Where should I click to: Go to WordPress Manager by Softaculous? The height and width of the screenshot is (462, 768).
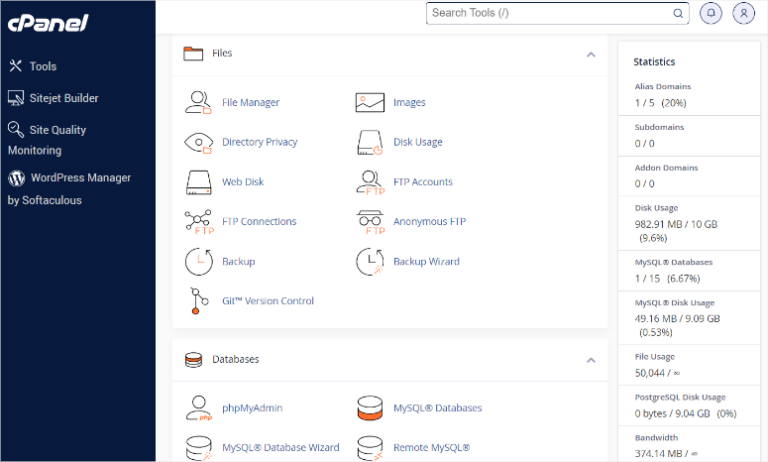(x=80, y=178)
